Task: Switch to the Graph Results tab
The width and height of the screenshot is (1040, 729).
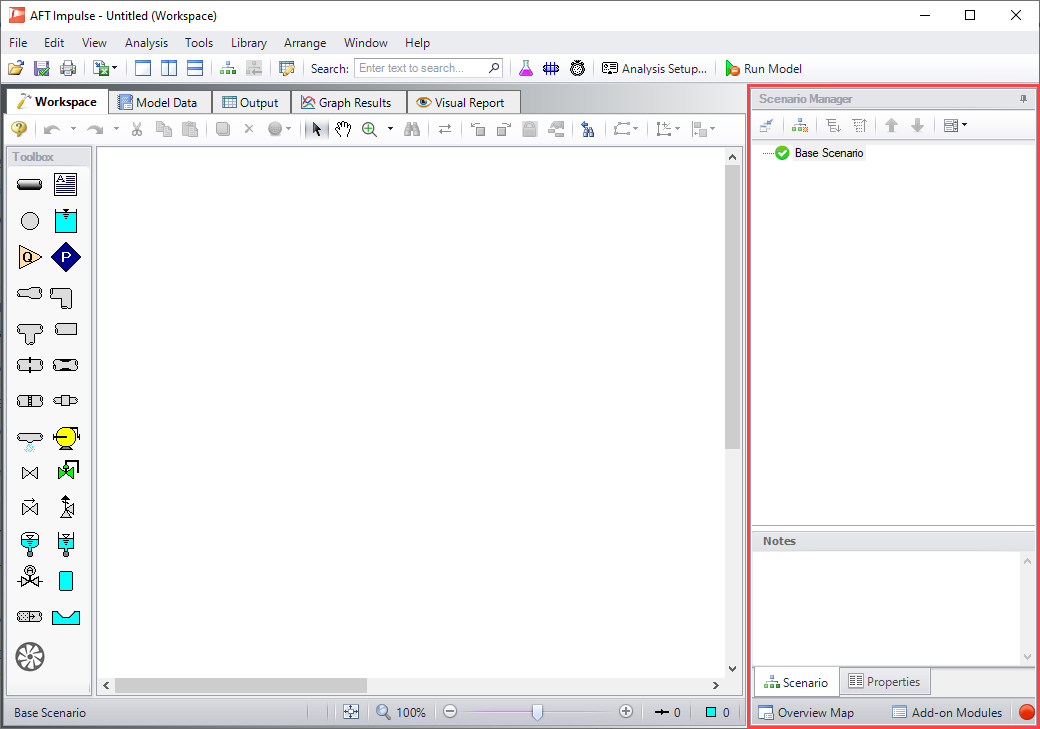Action: (347, 103)
